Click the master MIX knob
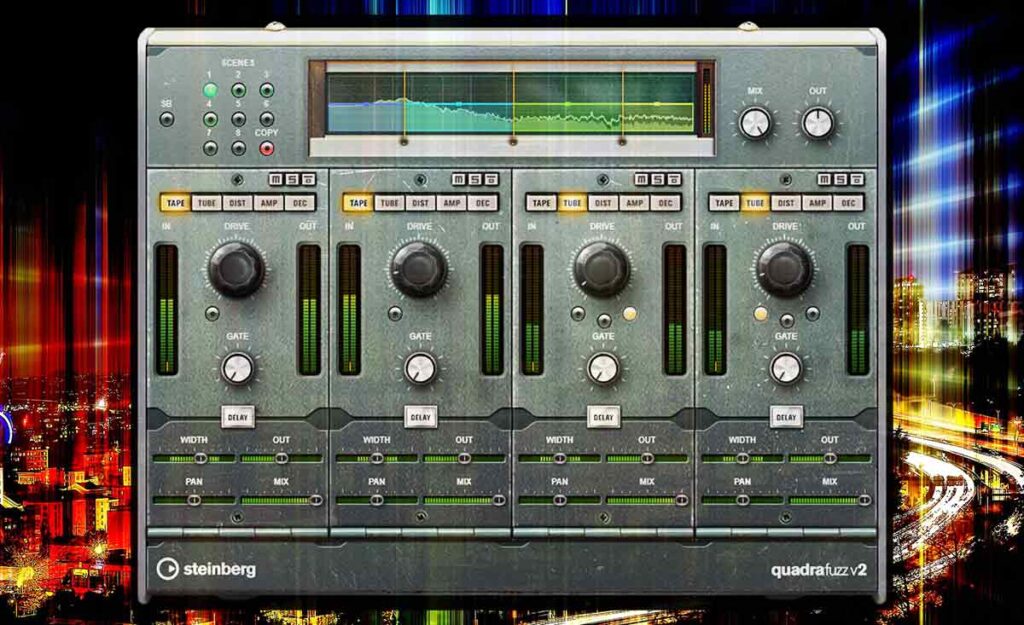 [x=756, y=123]
